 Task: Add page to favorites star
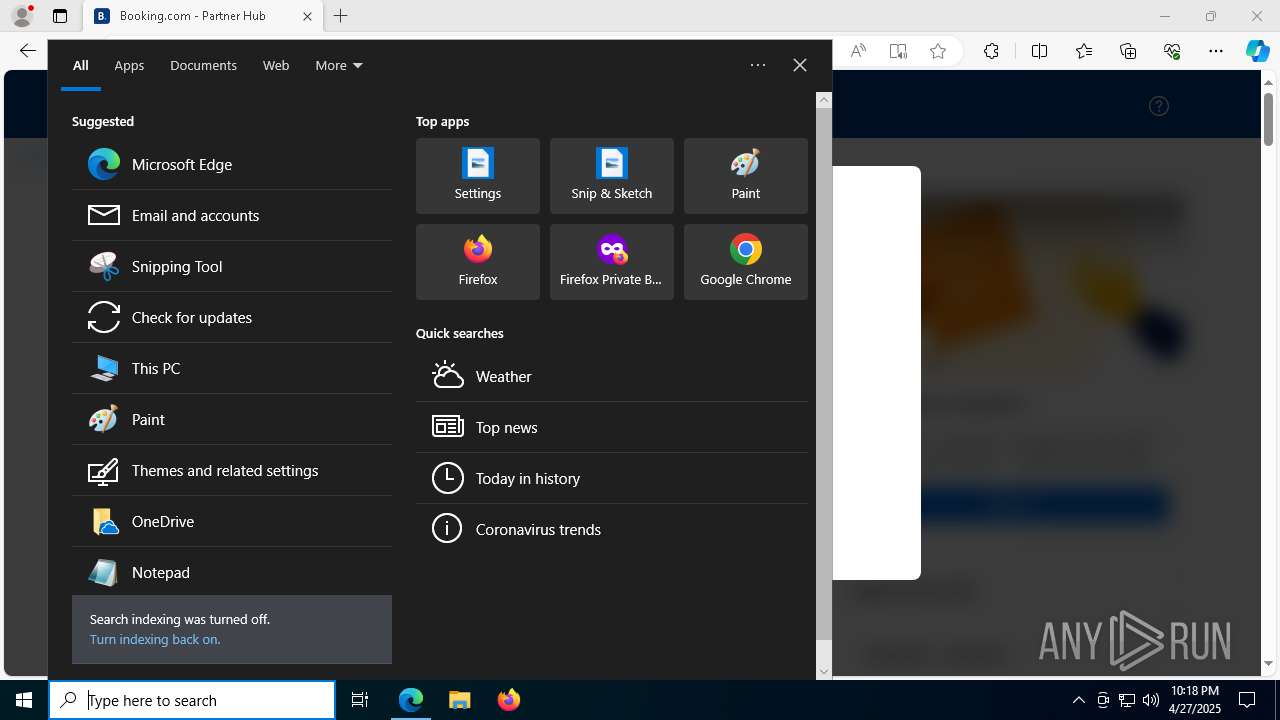point(938,51)
